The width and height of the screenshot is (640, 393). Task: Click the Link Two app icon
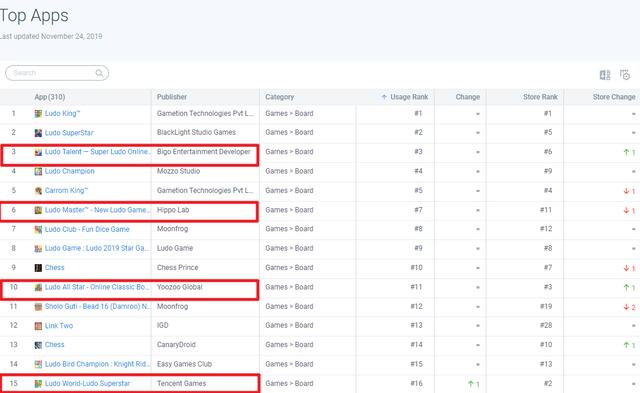tap(38, 326)
